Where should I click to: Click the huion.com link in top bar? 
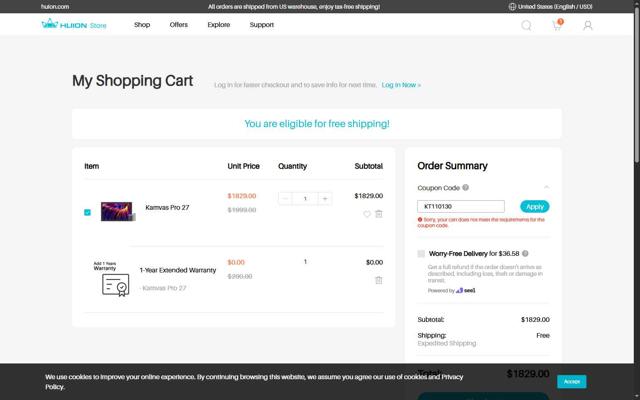pos(55,7)
